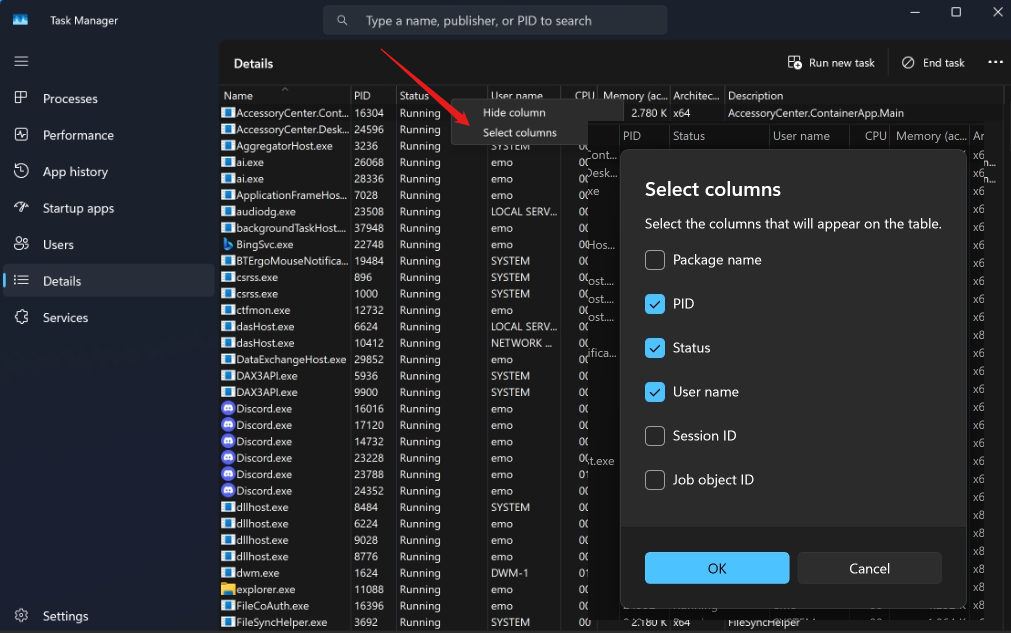Open the Processes page icon
The width and height of the screenshot is (1011, 633).
point(21,98)
